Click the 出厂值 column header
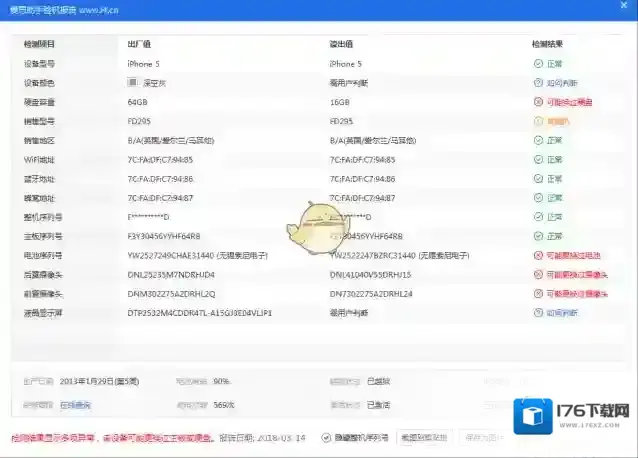This screenshot has height=458, width=638. tap(139, 44)
